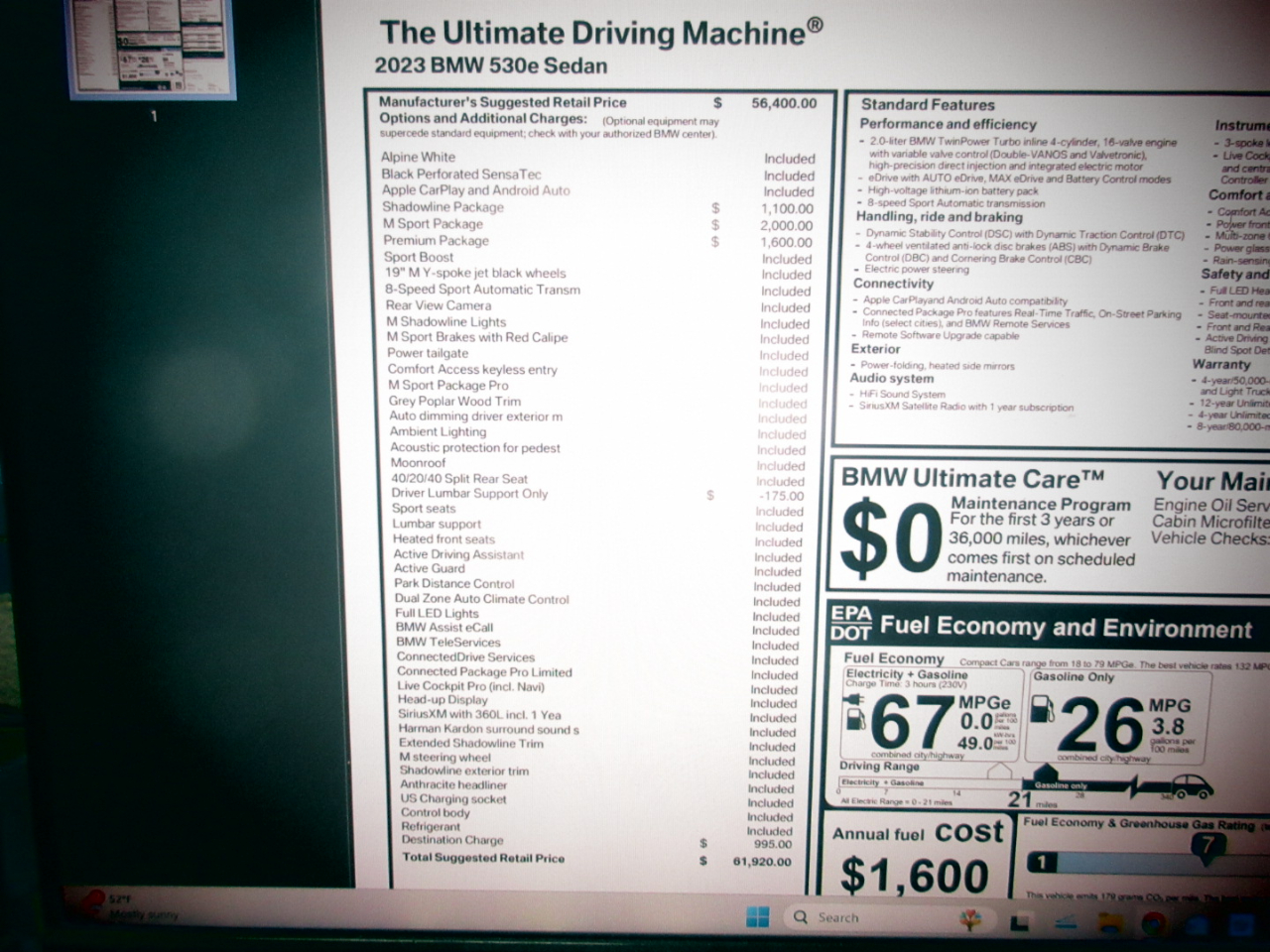
Task: Click the $0 BMW Ultimate Care figure
Action: [x=889, y=538]
